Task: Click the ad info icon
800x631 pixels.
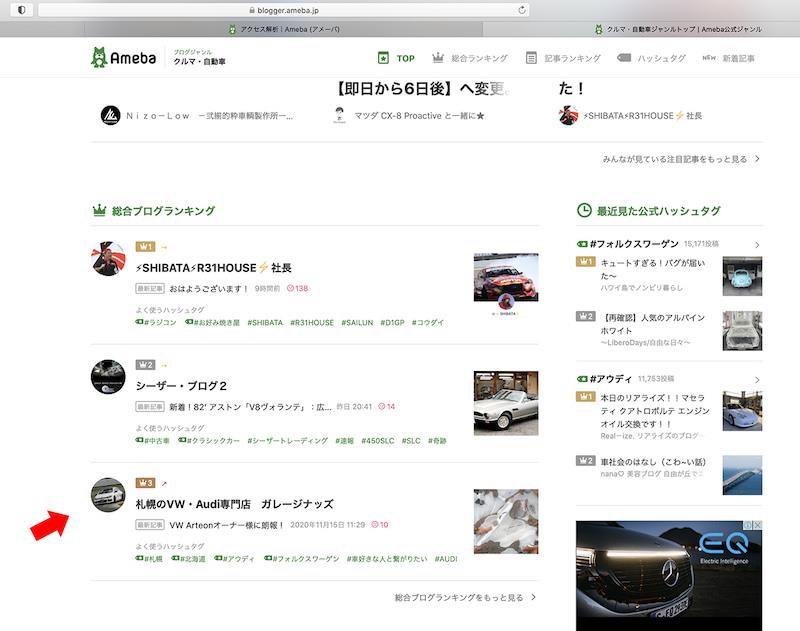Action: 748,524
